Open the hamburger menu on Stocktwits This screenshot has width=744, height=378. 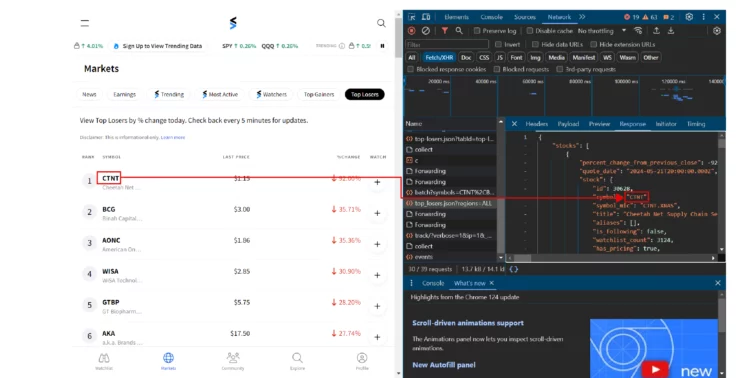pyautogui.click(x=85, y=23)
